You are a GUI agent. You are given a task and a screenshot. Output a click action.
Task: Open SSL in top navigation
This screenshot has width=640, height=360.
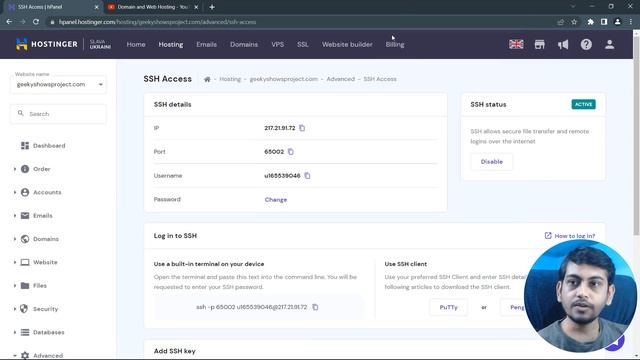302,44
